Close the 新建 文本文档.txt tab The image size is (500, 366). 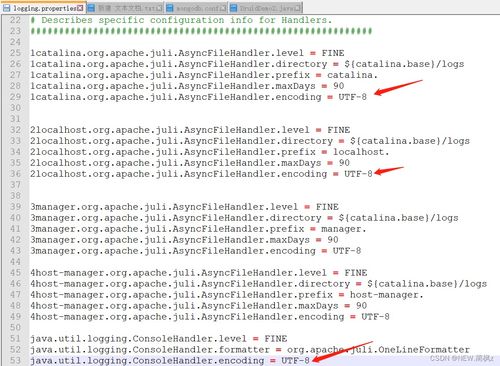[x=160, y=8]
